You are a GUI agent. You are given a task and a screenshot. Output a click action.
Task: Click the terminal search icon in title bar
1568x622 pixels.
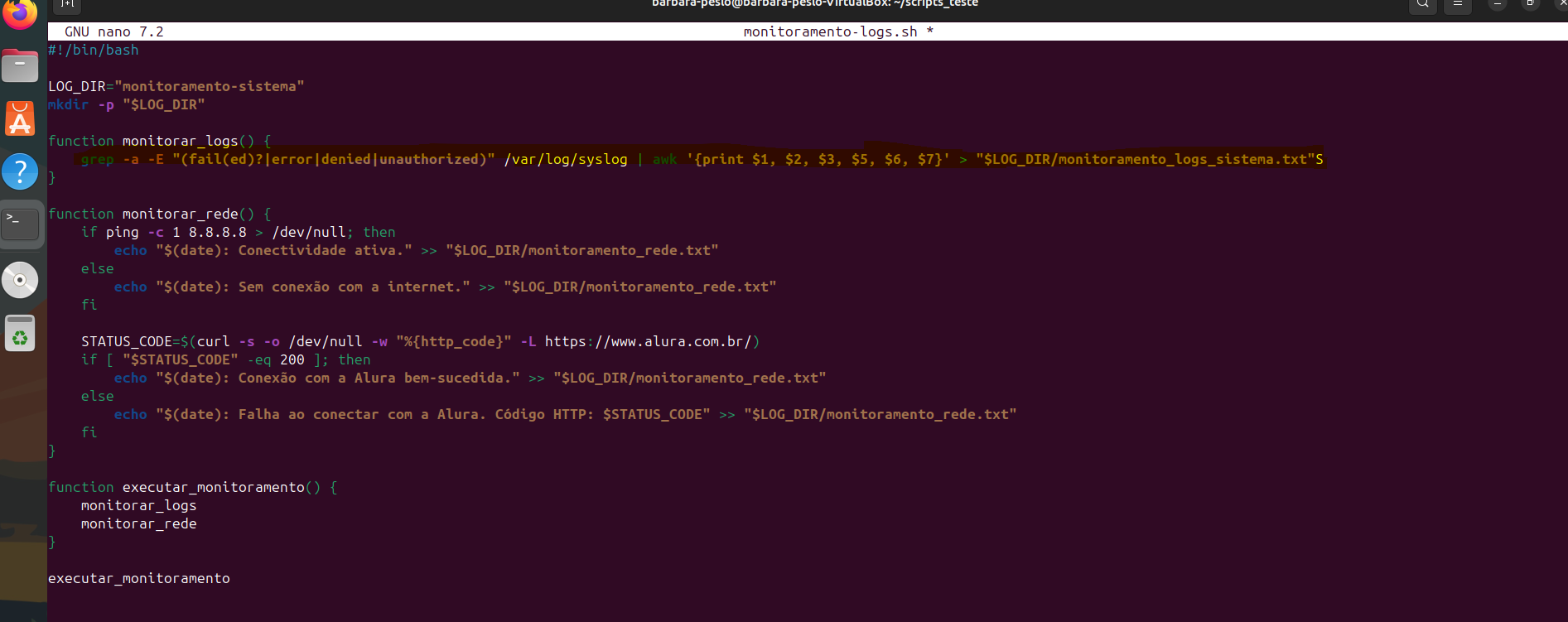point(1422,4)
